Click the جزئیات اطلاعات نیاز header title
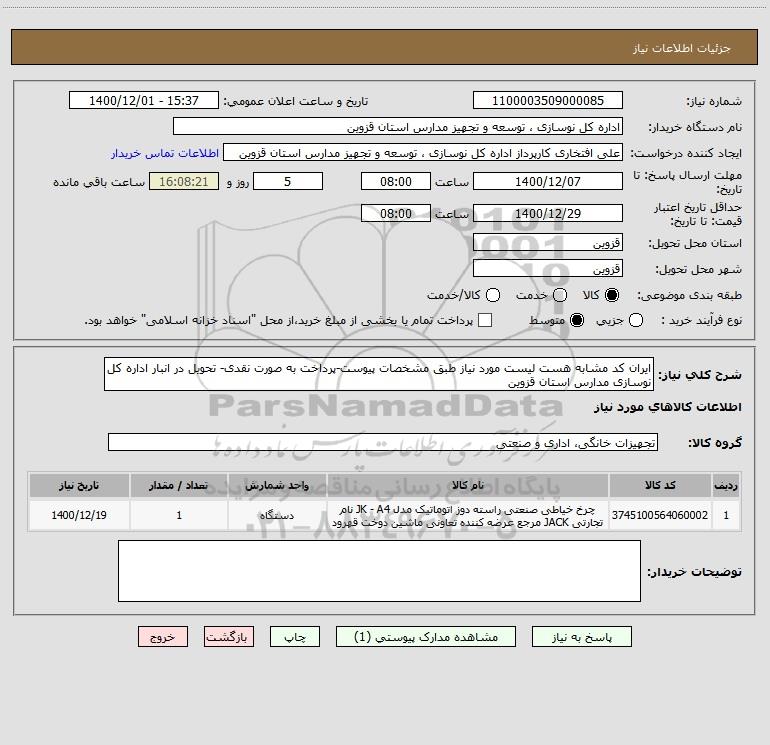This screenshot has height=745, width=770. coord(681,48)
